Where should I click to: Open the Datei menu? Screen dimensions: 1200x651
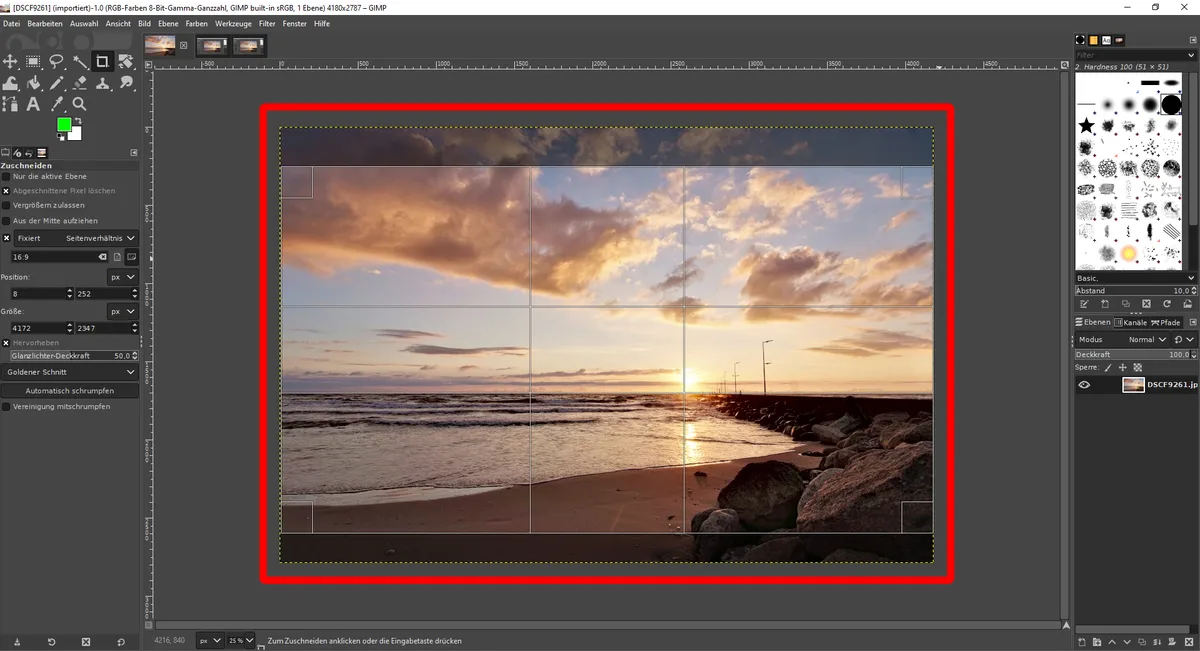[x=12, y=23]
